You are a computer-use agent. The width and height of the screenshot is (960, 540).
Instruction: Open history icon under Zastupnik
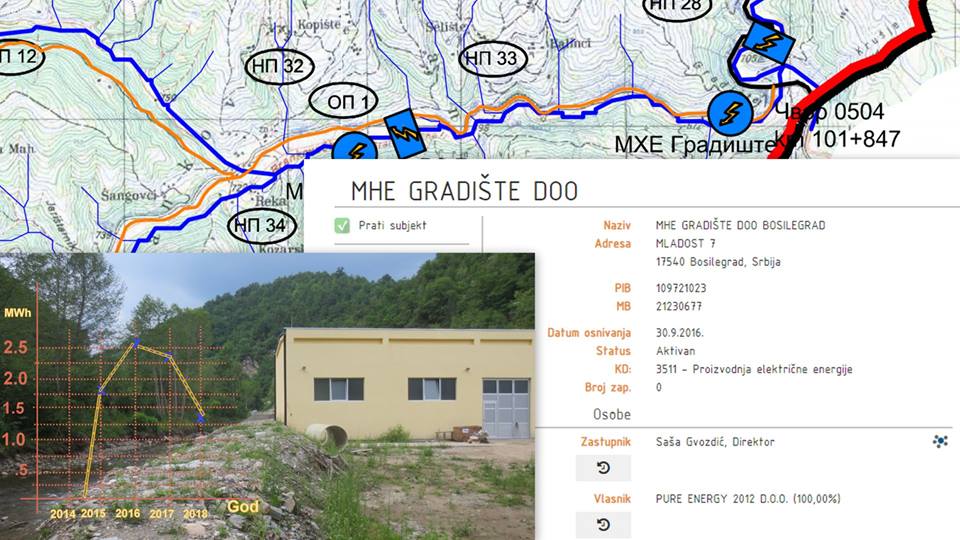click(x=603, y=468)
